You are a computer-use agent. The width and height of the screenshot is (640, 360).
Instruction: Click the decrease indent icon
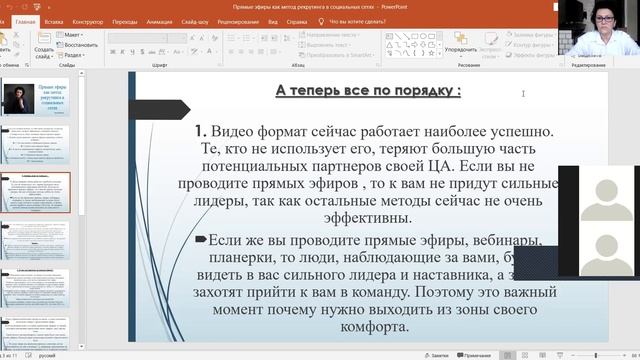[x=264, y=38]
